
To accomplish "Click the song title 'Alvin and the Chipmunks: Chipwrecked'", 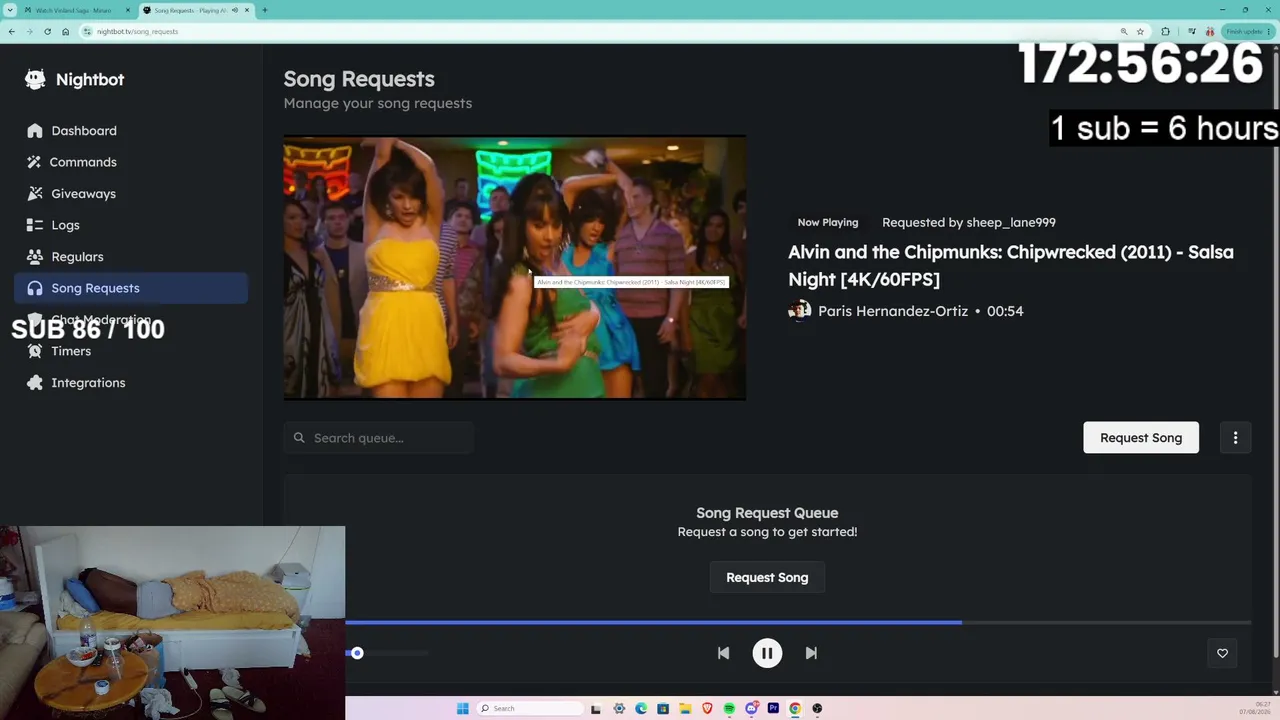I will tap(1011, 265).
